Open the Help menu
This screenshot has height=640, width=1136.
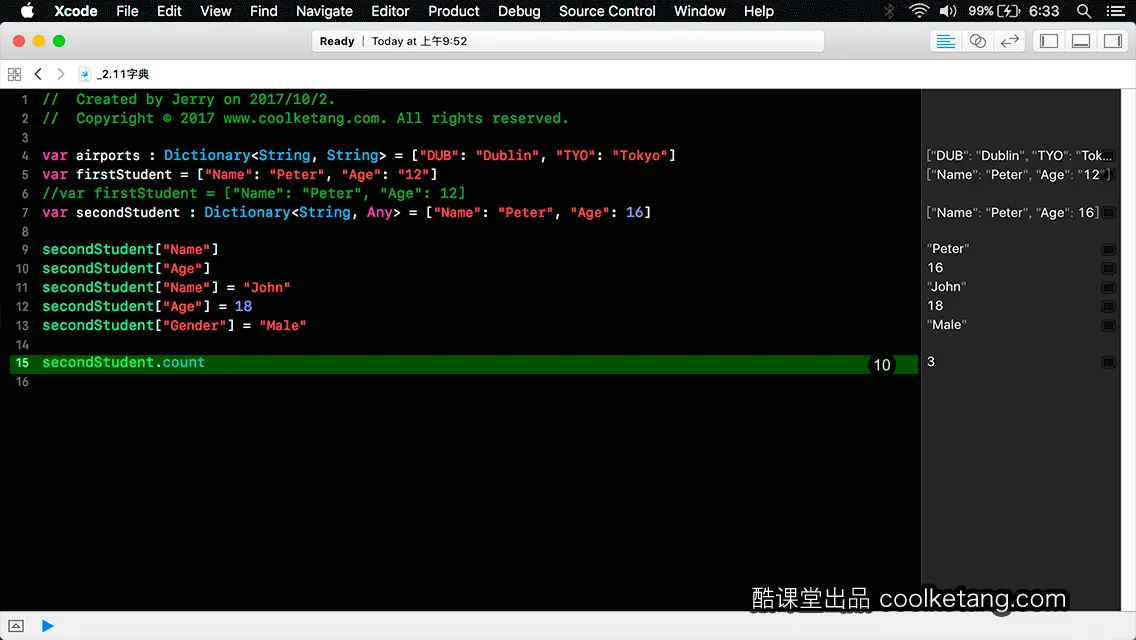pyautogui.click(x=759, y=11)
